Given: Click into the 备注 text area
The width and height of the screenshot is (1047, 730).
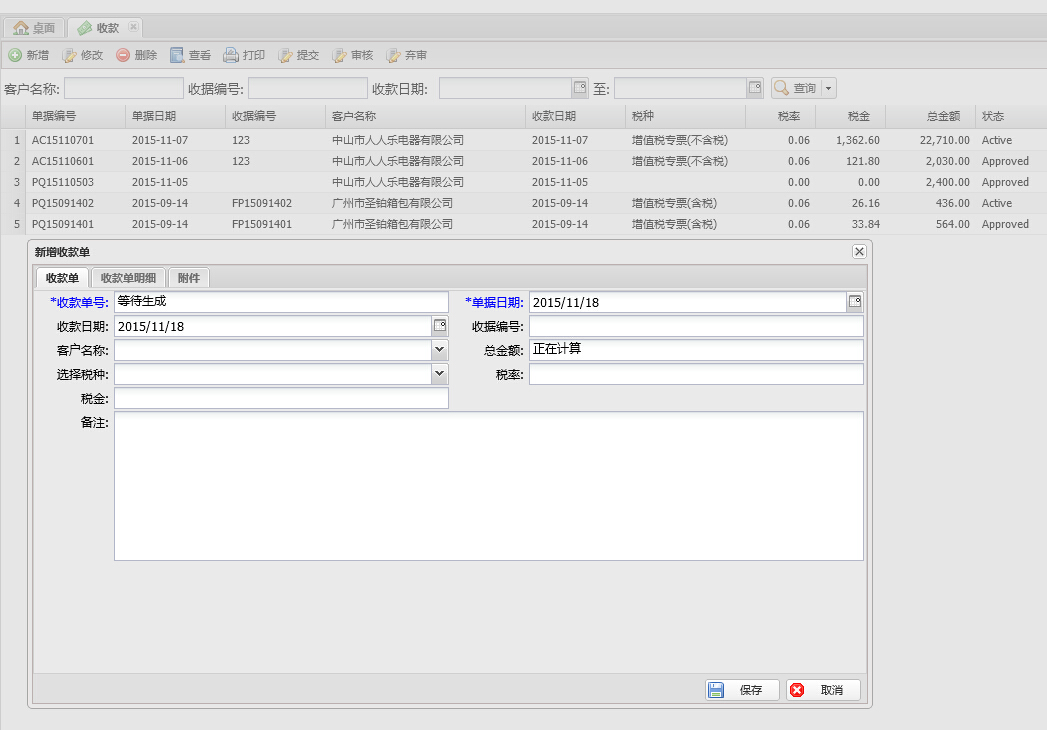Looking at the screenshot, I should (x=488, y=486).
